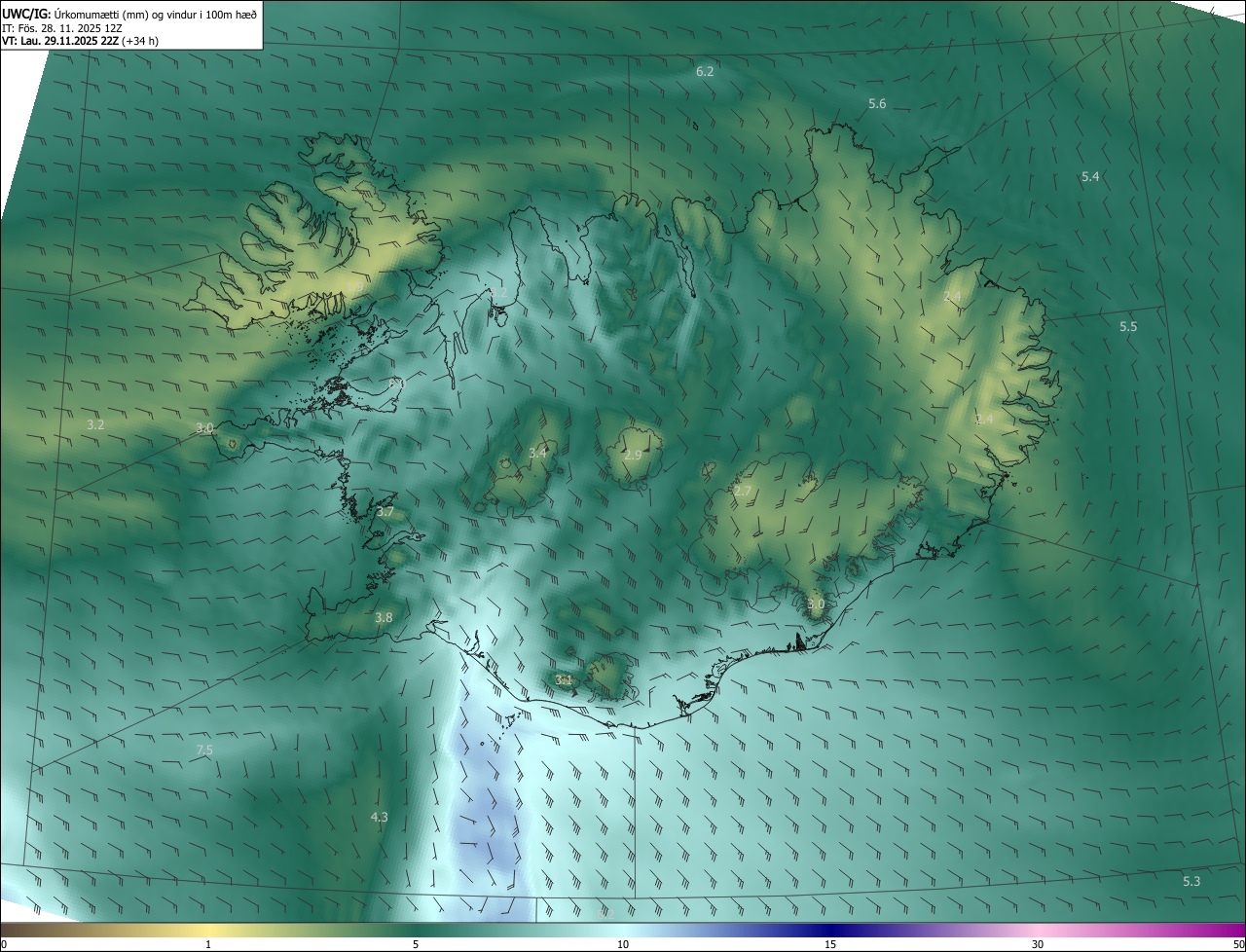Click the 3.4 value label on the glacier
Screen dimensions: 1246x952
coord(537,454)
